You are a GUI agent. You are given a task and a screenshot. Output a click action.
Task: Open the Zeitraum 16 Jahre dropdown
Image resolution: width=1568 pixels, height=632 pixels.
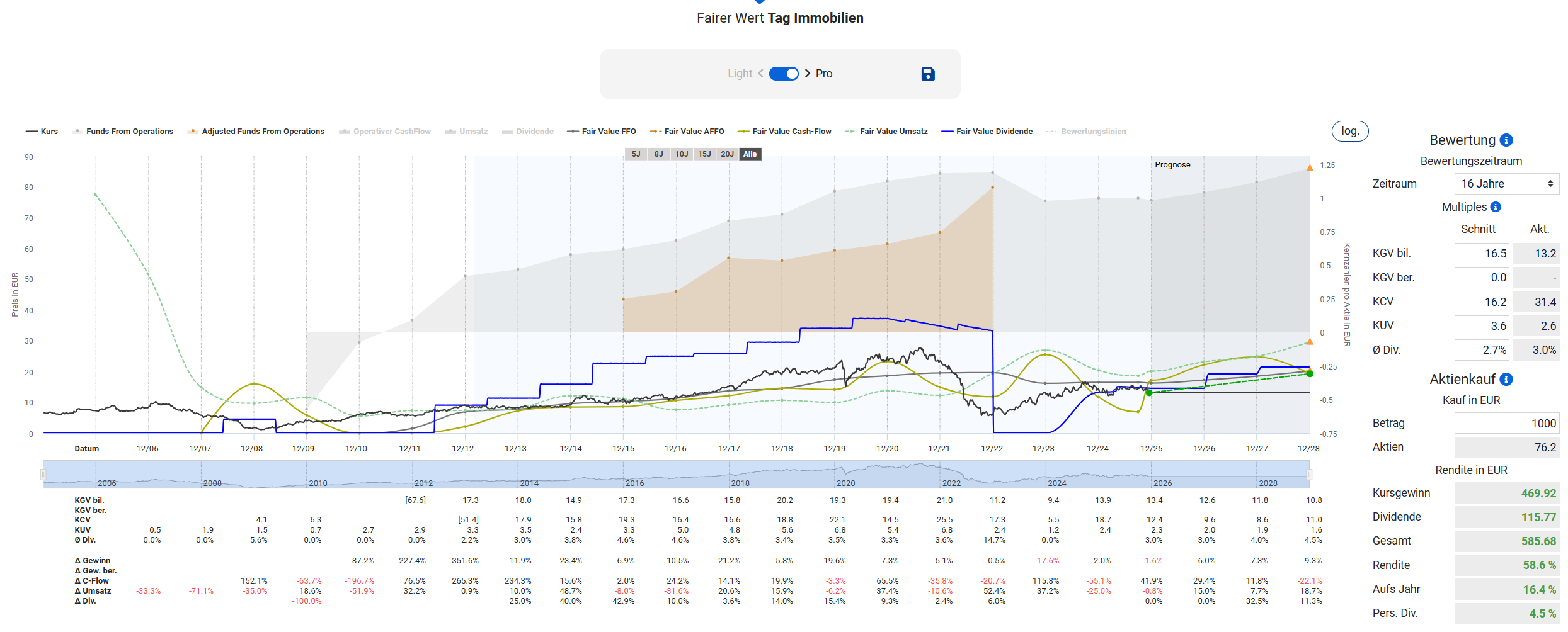pos(1506,184)
